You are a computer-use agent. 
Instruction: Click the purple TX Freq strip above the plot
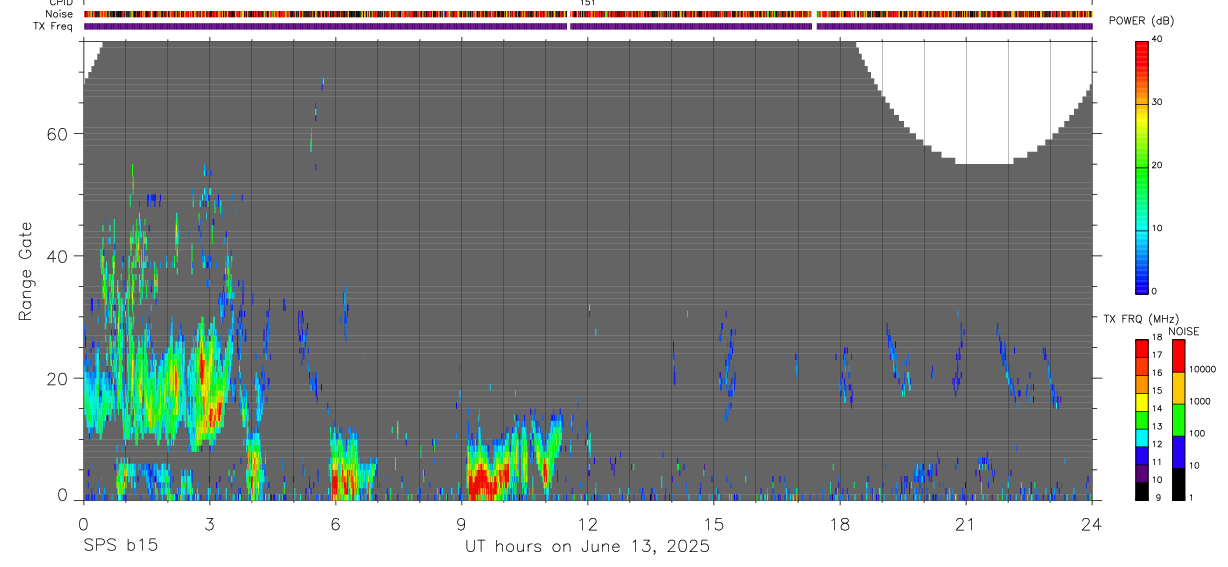[x=587, y=26]
